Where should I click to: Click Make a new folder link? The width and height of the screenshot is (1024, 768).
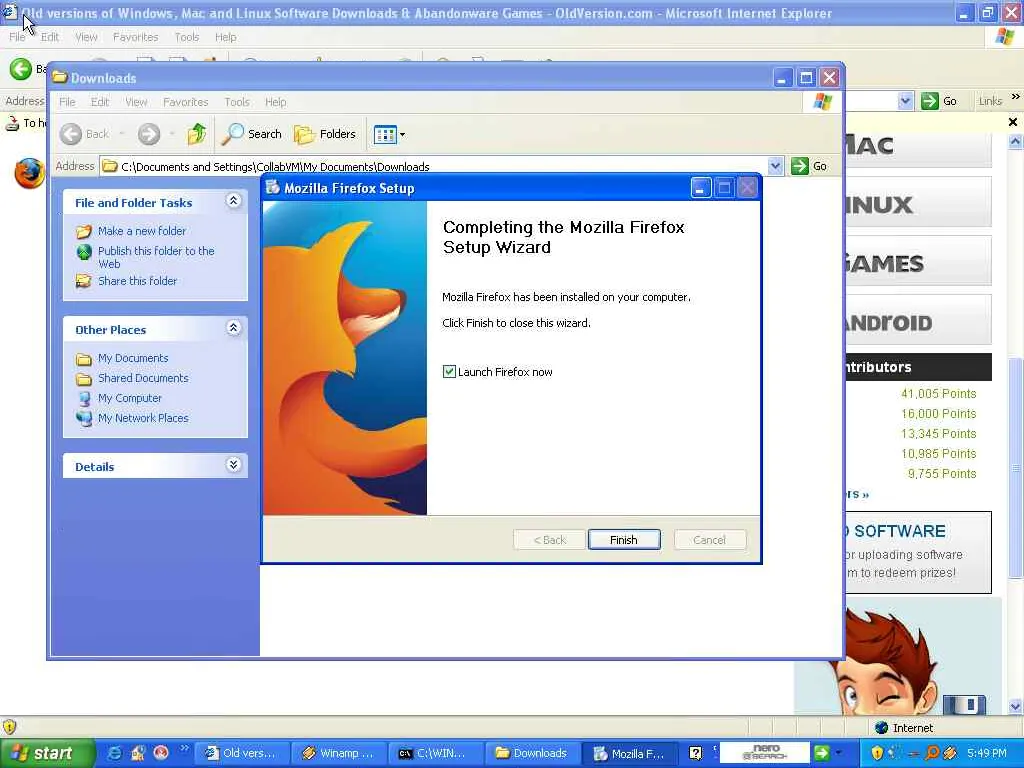click(142, 231)
